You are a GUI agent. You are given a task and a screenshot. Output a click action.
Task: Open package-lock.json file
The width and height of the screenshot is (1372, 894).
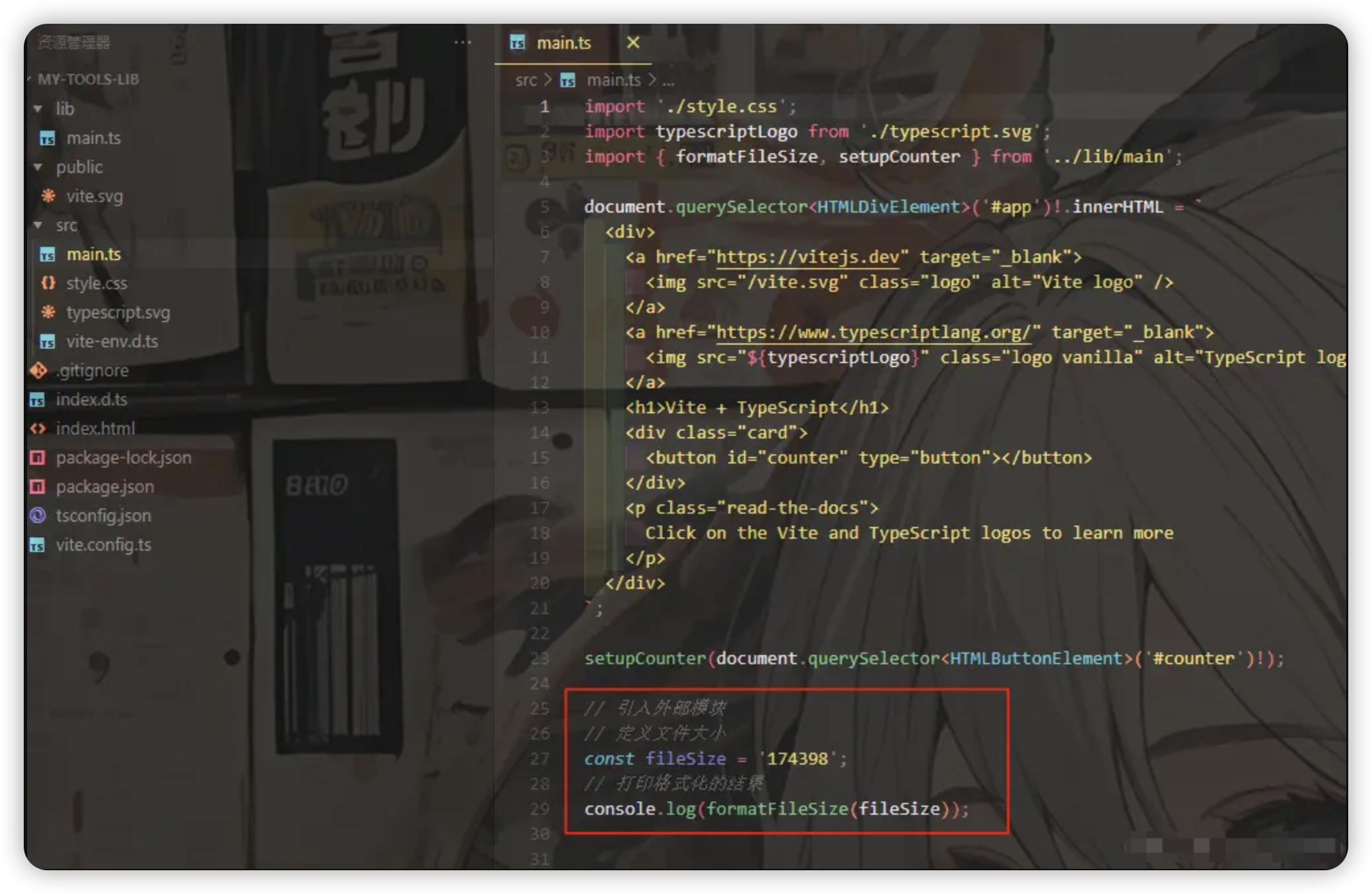(x=123, y=458)
